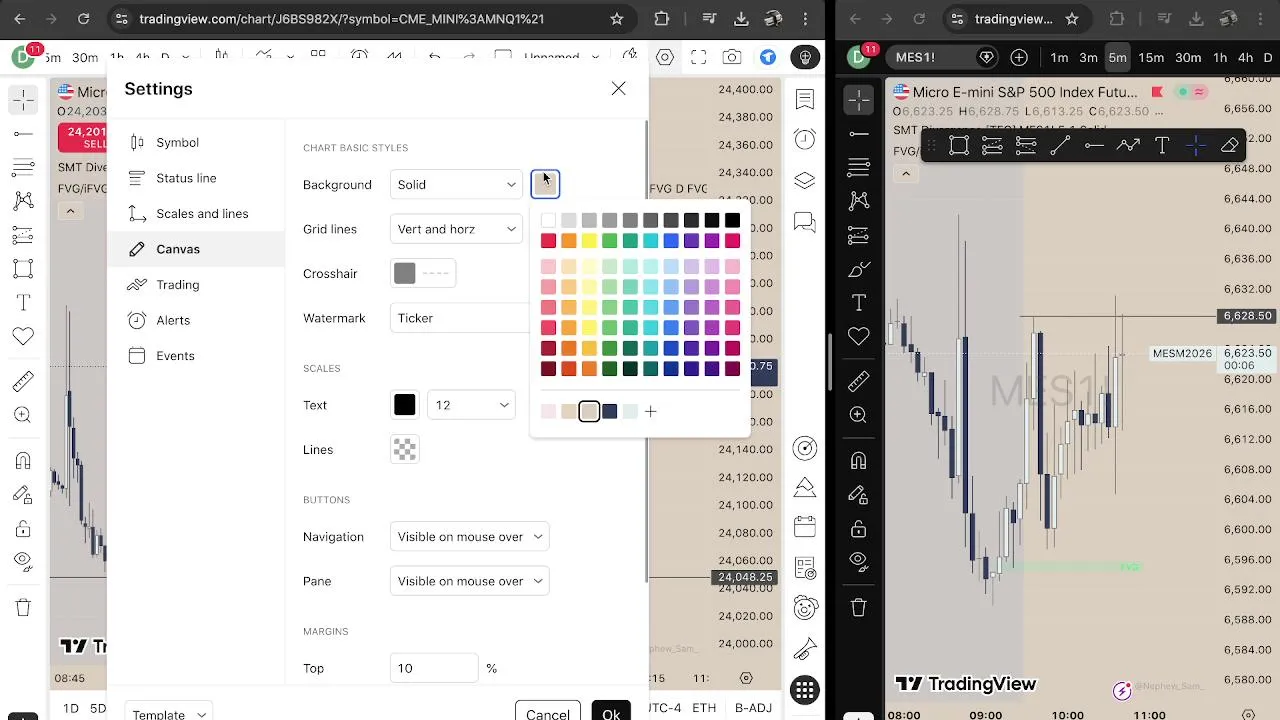Pick the text tool in floating toolbar
This screenshot has height=720, width=1280.
[x=1162, y=146]
